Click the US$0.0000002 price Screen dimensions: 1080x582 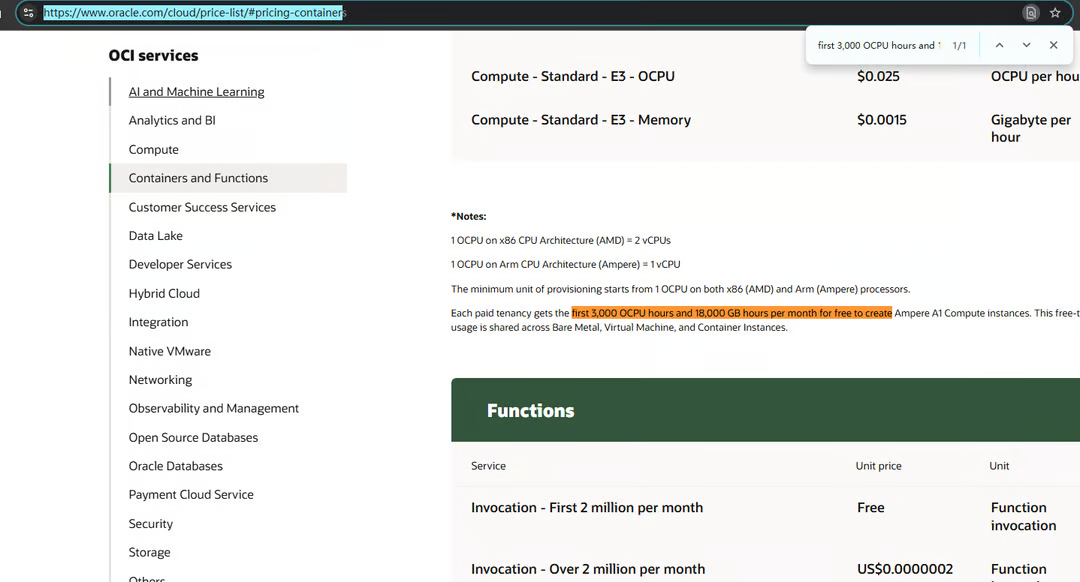(x=905, y=569)
